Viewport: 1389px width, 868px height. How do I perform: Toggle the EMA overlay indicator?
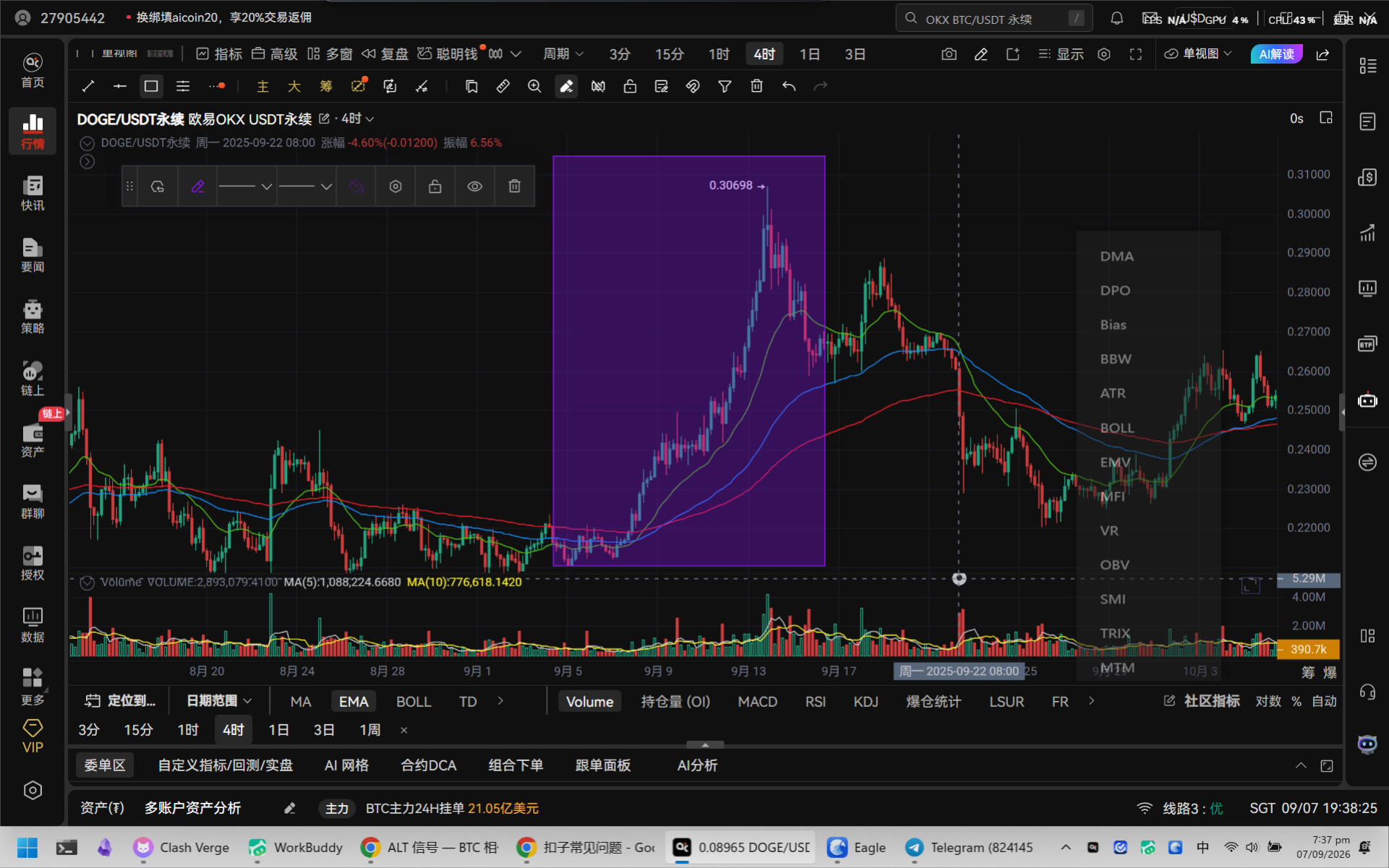coord(354,701)
